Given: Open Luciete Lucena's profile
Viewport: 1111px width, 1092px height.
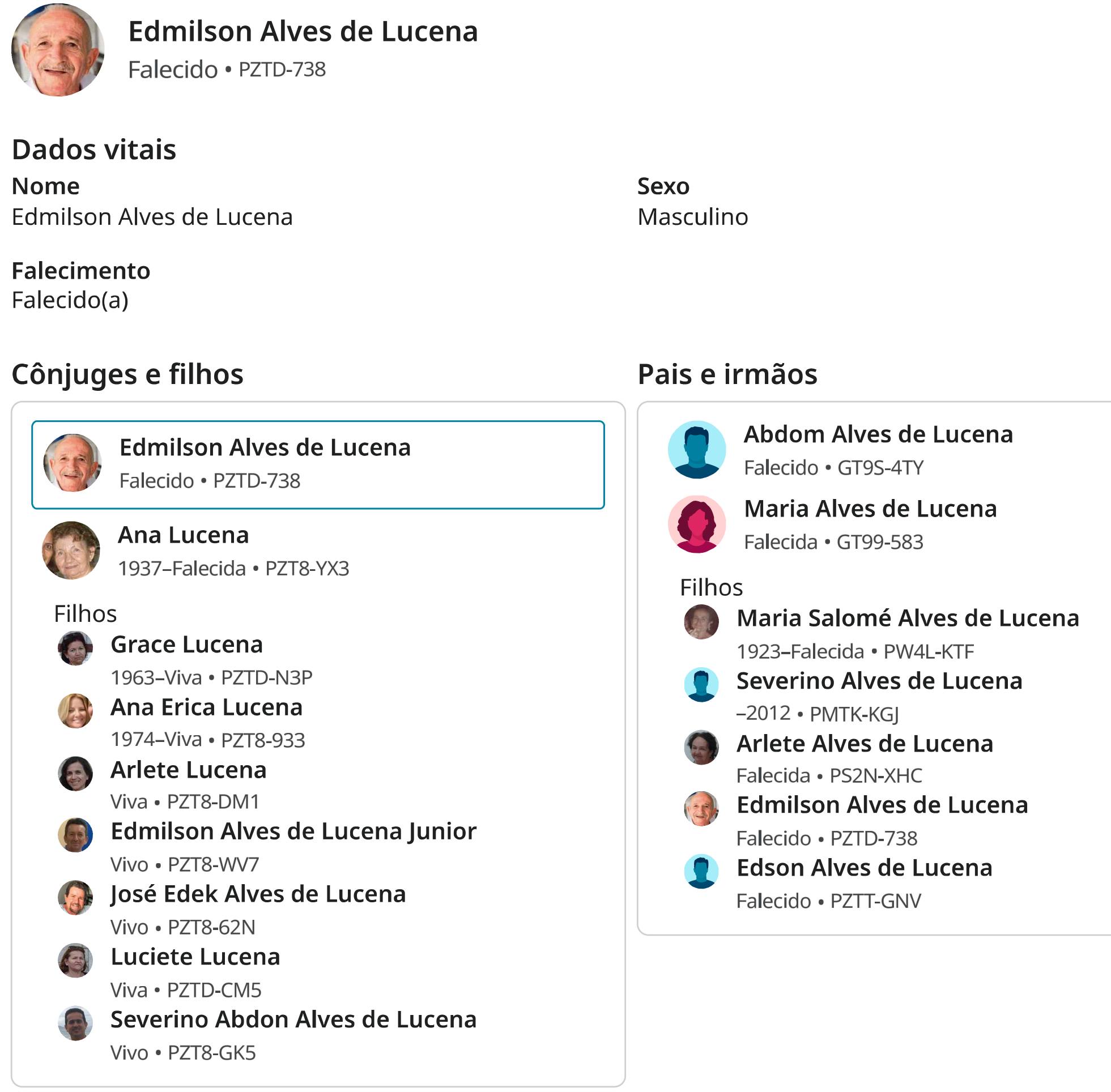Looking at the screenshot, I should (x=195, y=957).
